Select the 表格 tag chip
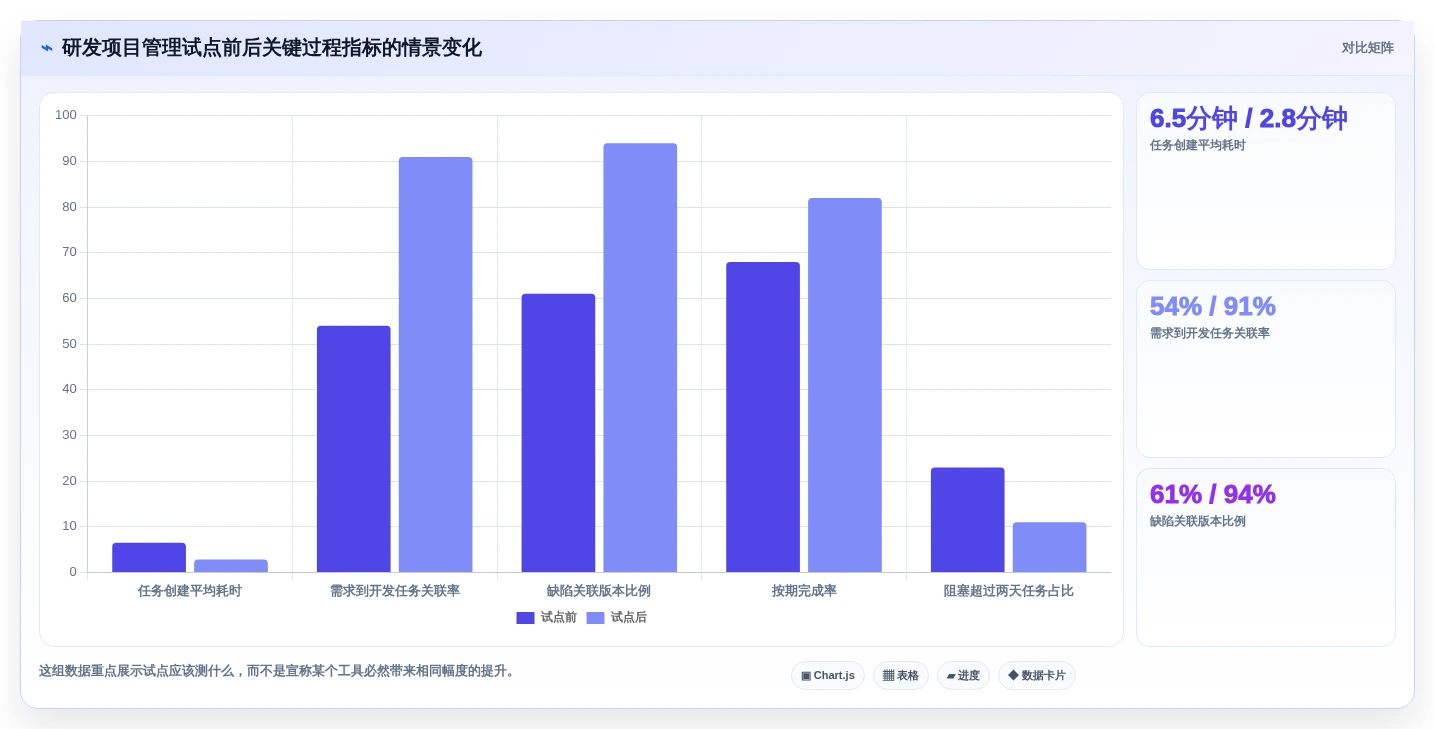This screenshot has height=729, width=1435. (x=900, y=676)
